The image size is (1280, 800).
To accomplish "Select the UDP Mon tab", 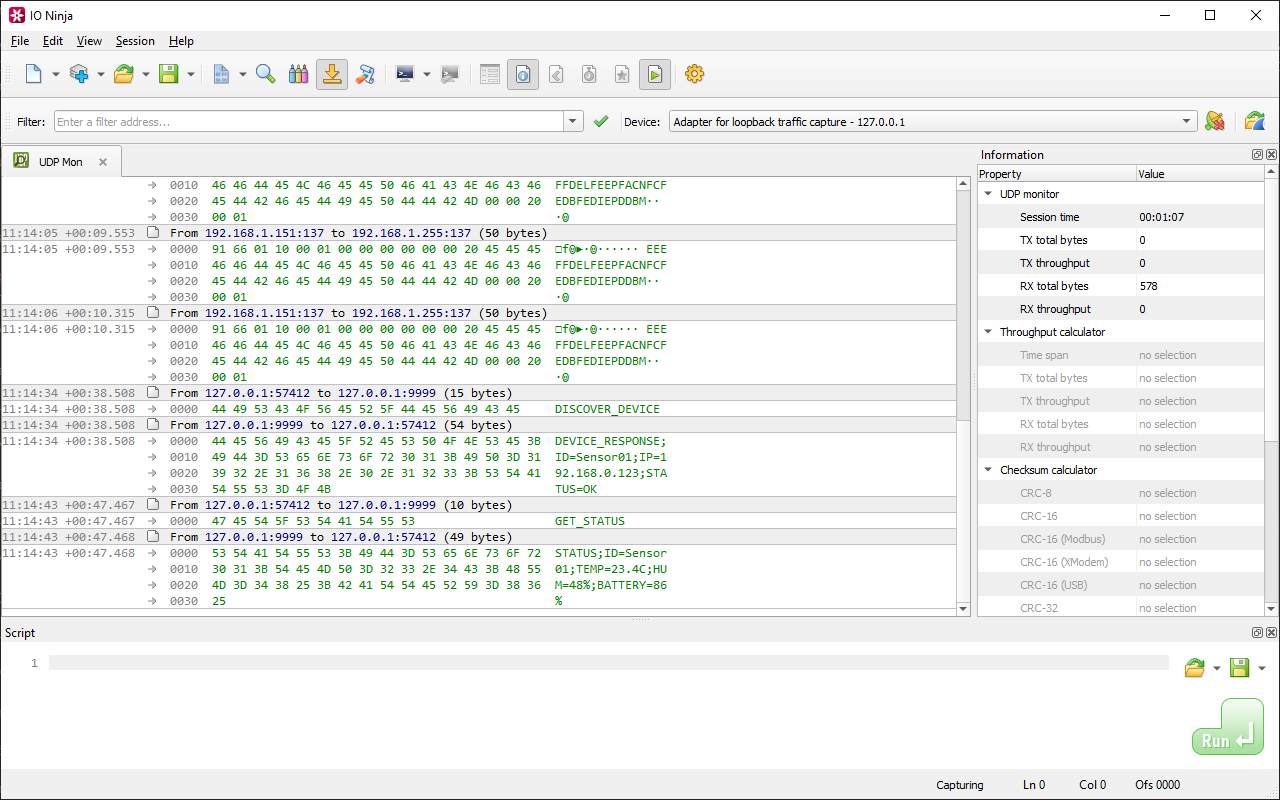I will [61, 161].
